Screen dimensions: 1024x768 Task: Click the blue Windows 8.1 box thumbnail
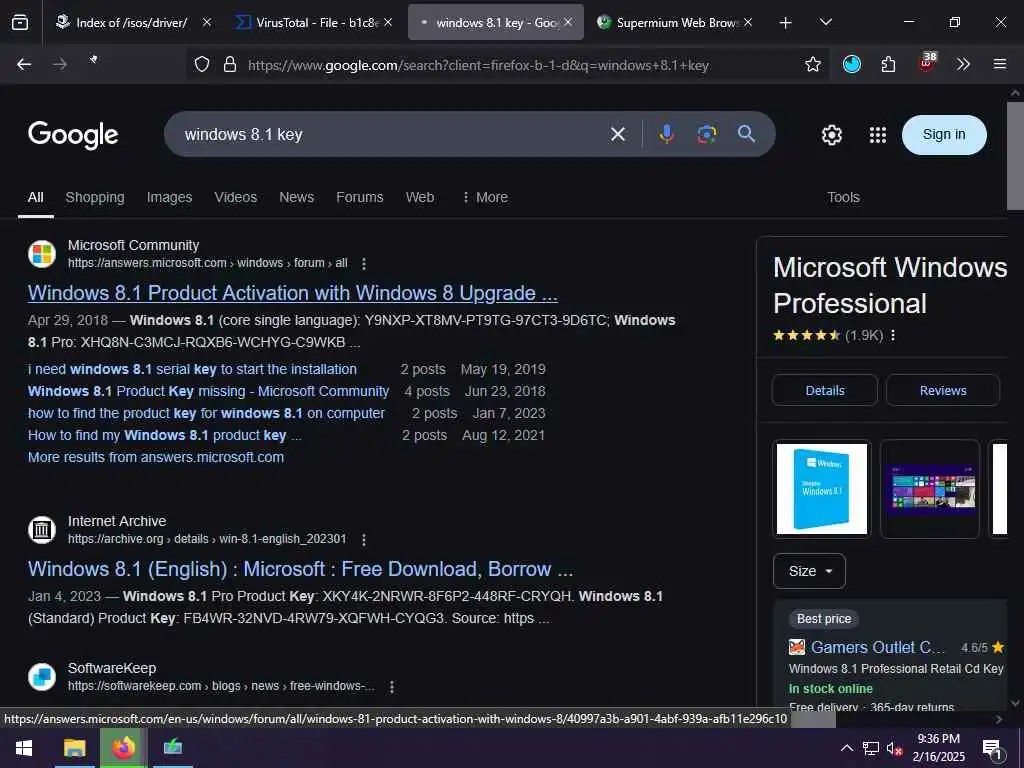822,489
